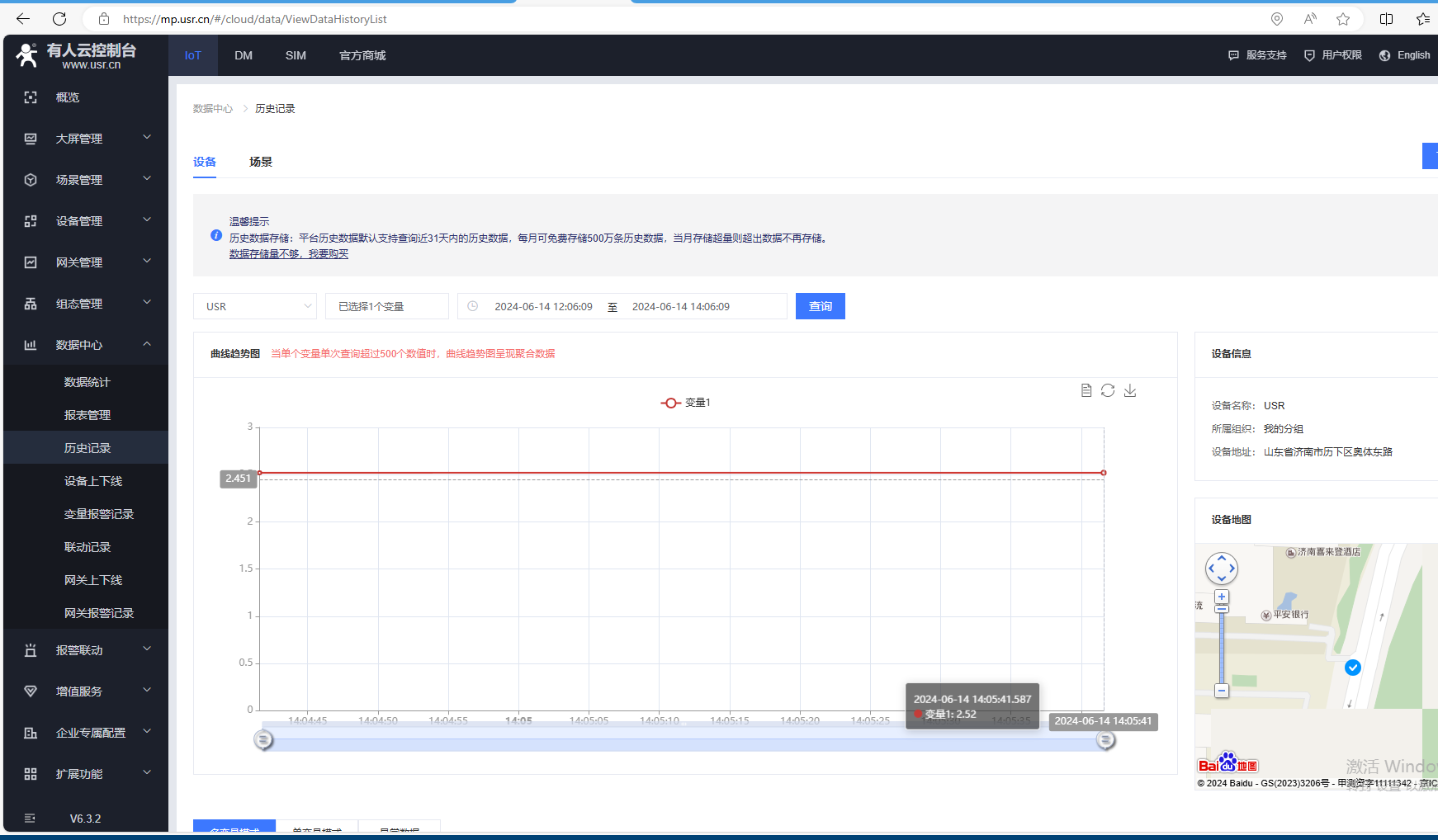1438x840 pixels.
Task: Open the USR device dropdown
Action: coord(254,306)
